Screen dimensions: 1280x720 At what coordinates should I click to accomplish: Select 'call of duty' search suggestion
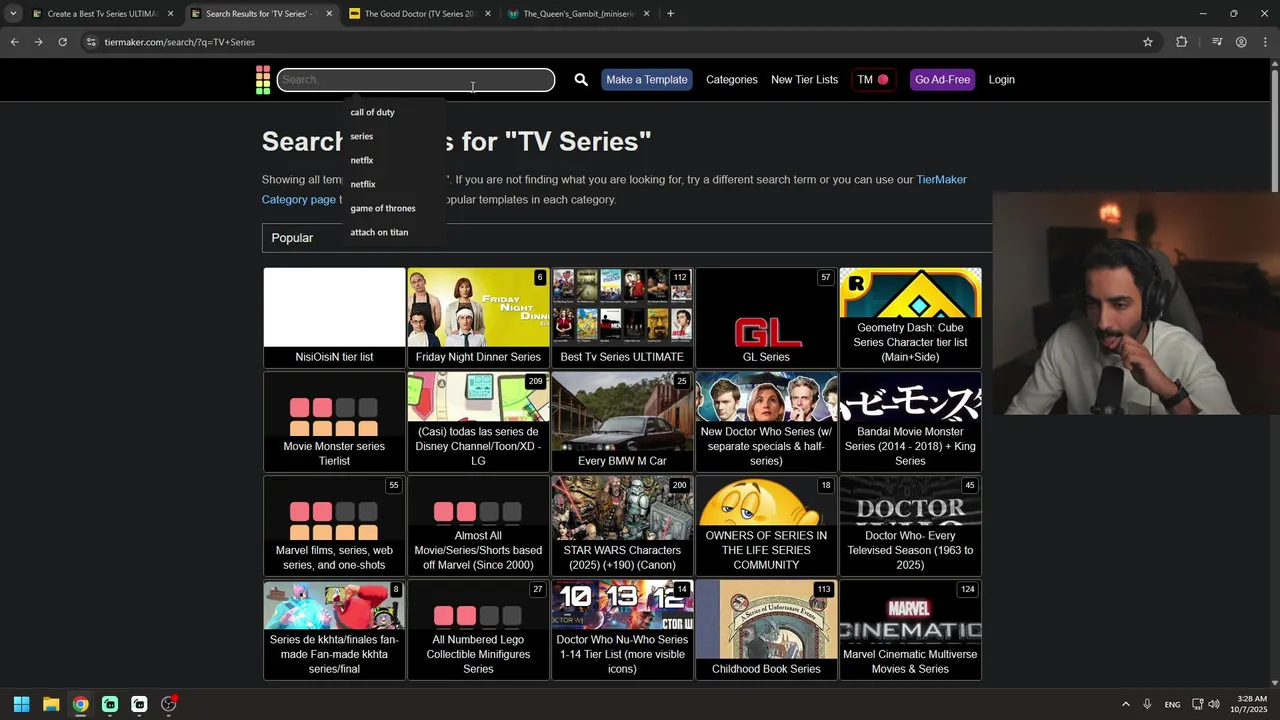tap(372, 112)
